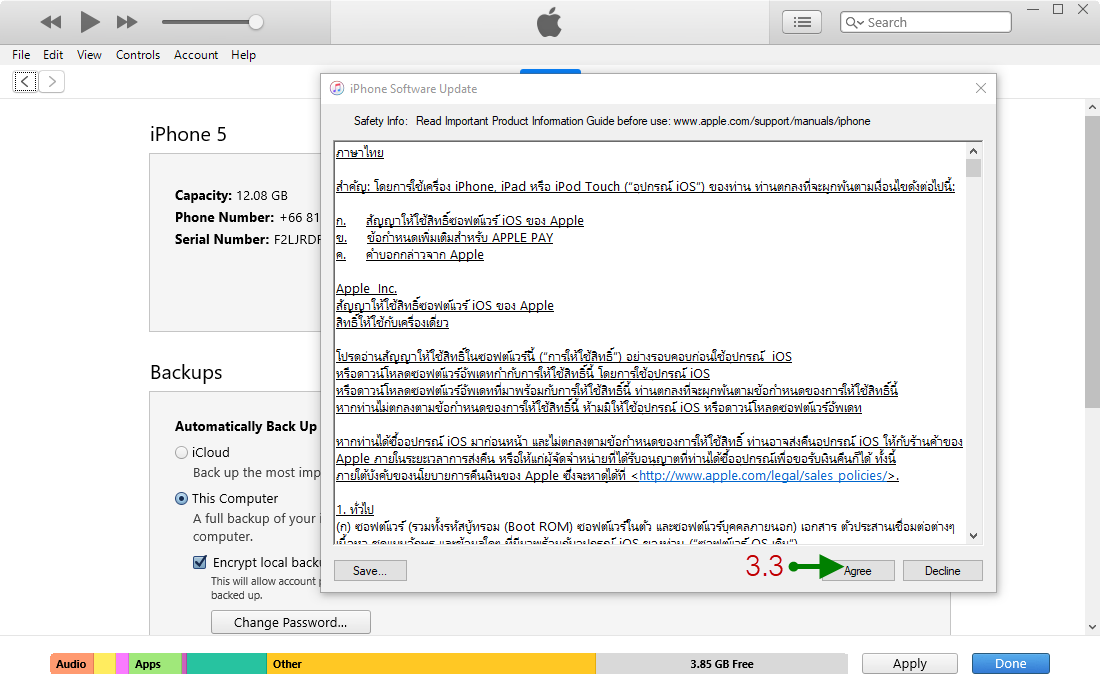Open the Controls menu
Image resolution: width=1100 pixels, height=691 pixels.
point(138,55)
